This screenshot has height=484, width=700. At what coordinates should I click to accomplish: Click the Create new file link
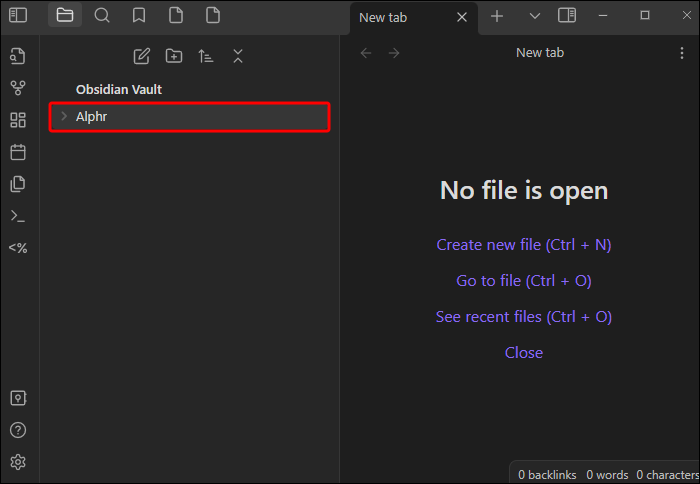point(523,245)
